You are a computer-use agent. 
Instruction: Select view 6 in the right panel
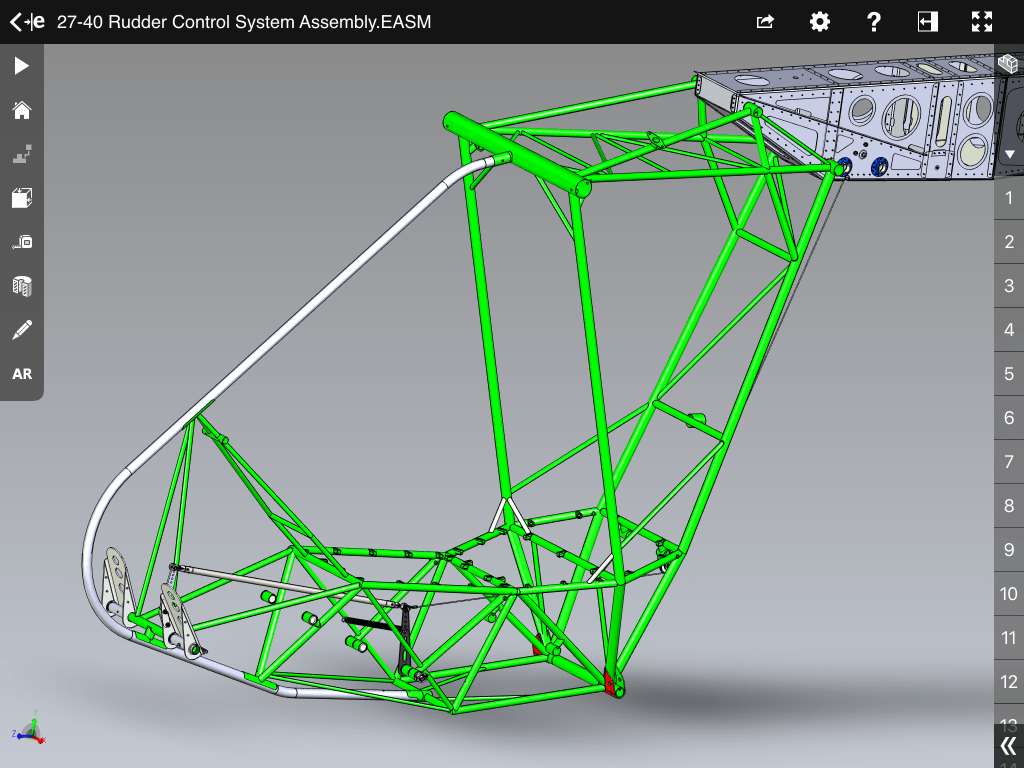tap(1009, 417)
